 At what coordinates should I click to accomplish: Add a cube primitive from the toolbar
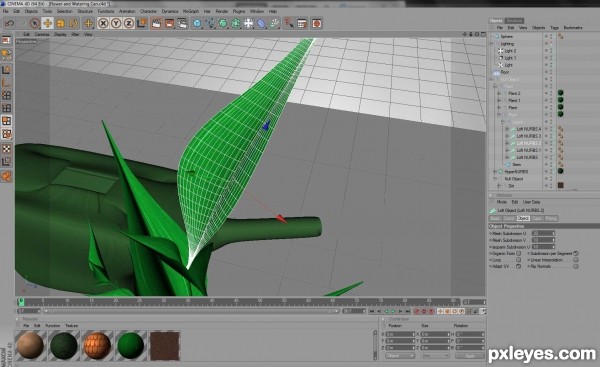[197, 23]
